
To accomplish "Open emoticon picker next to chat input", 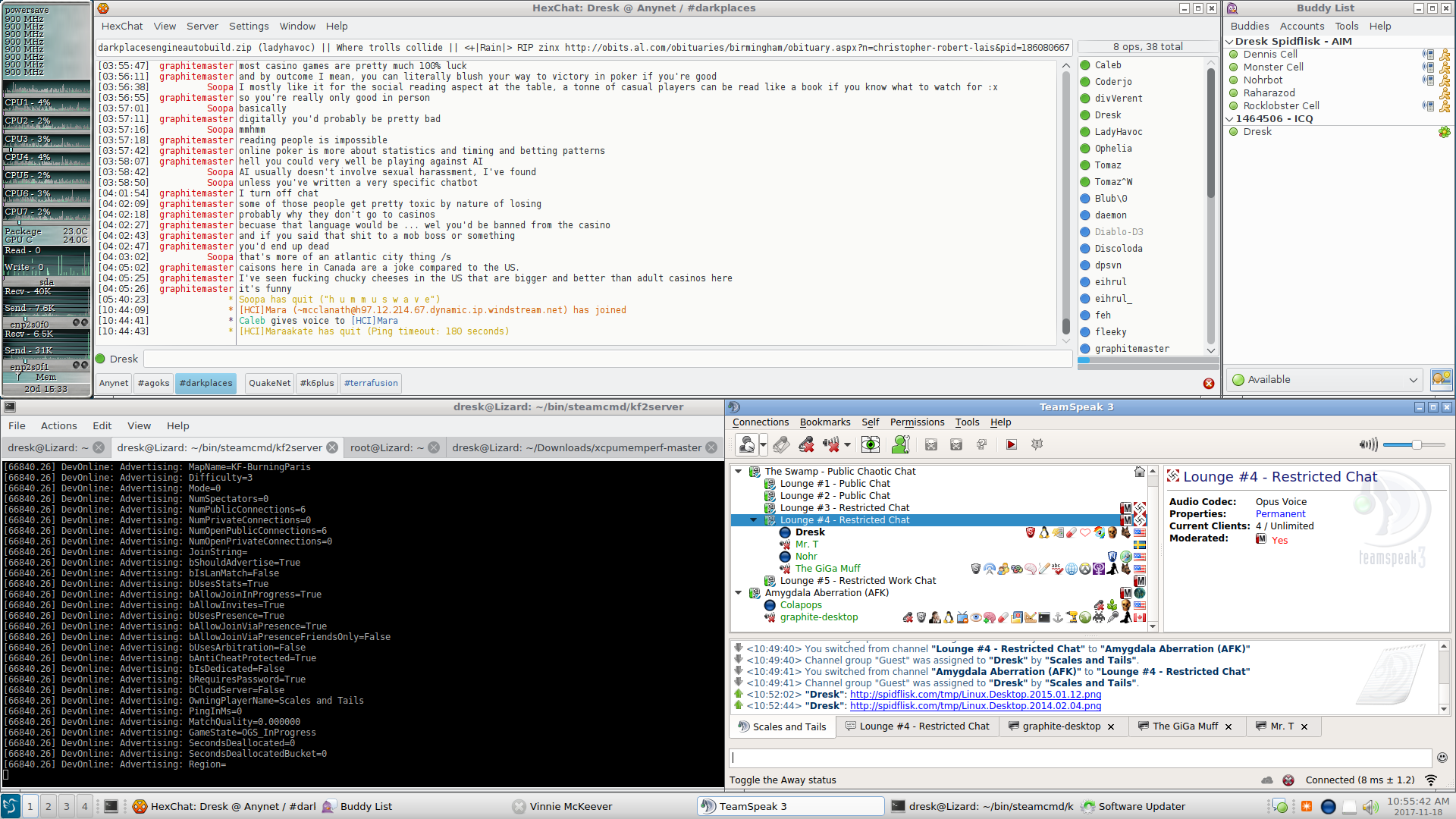I will click(1442, 757).
